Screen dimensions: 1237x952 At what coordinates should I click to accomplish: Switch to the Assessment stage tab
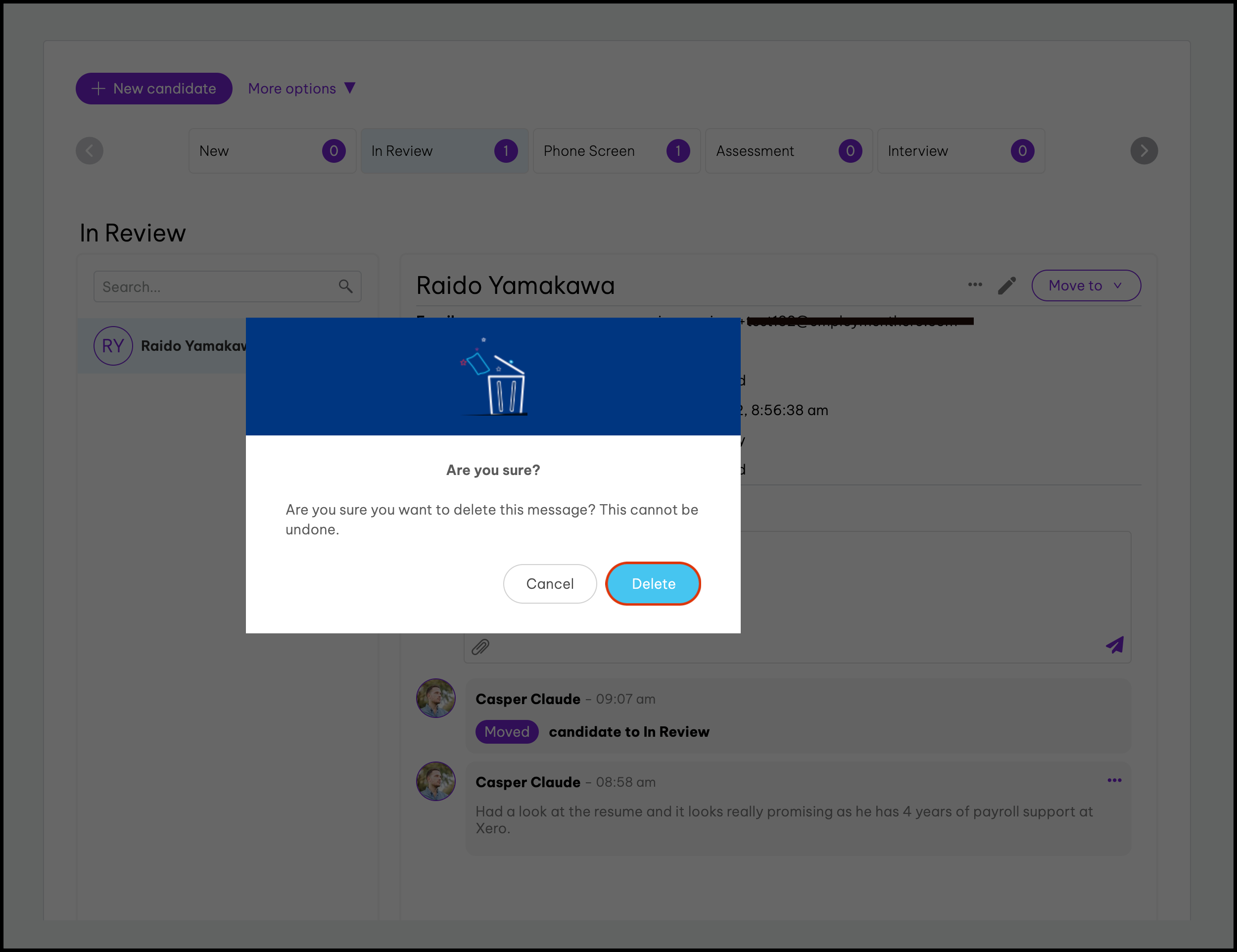click(x=788, y=151)
